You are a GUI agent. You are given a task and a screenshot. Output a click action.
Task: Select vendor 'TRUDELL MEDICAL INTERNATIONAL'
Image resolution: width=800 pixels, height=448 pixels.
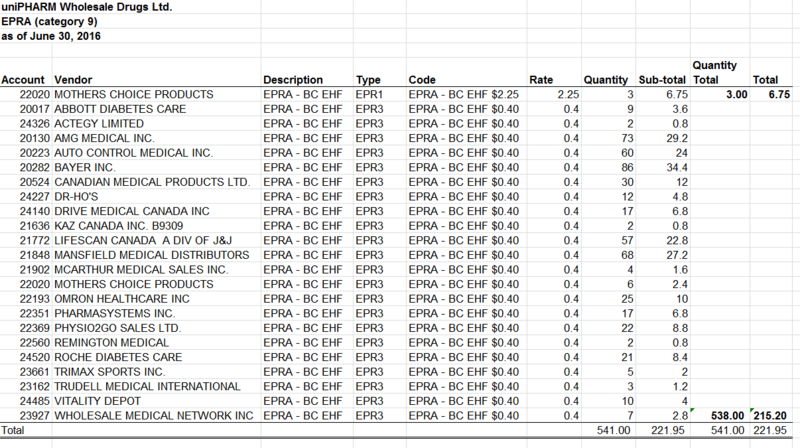tap(147, 386)
